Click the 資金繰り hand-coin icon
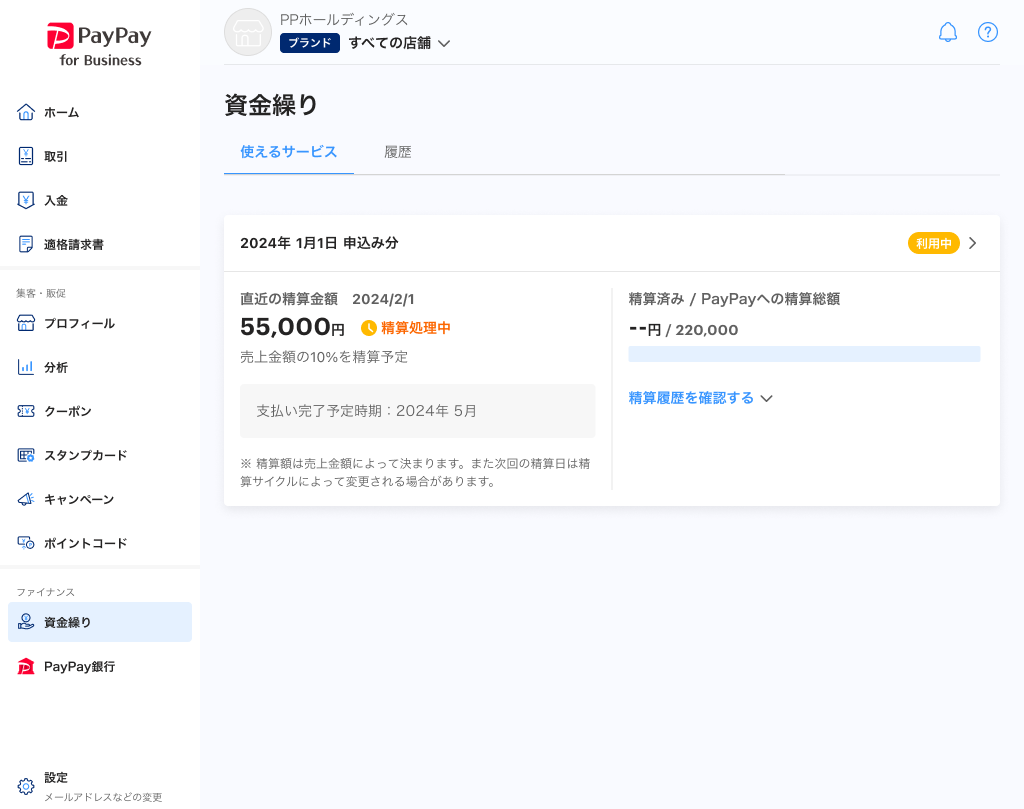 coord(25,622)
